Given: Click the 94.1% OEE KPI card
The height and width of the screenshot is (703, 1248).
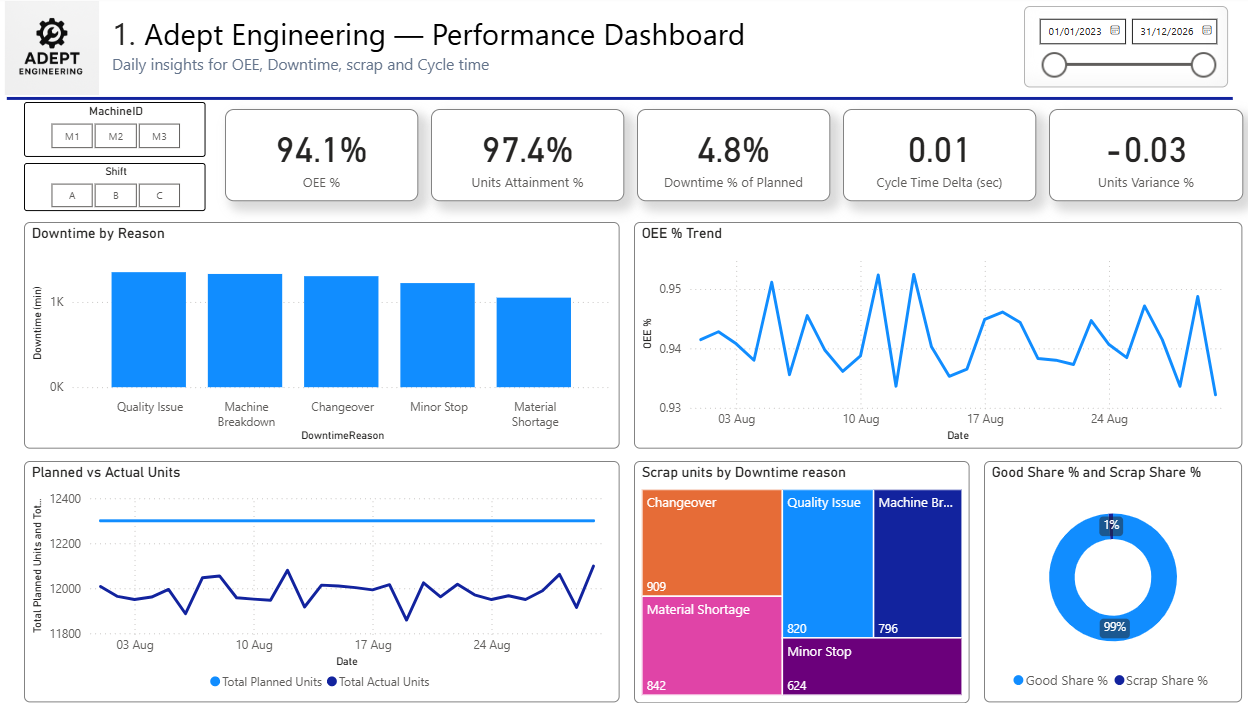Looking at the screenshot, I should 321,154.
